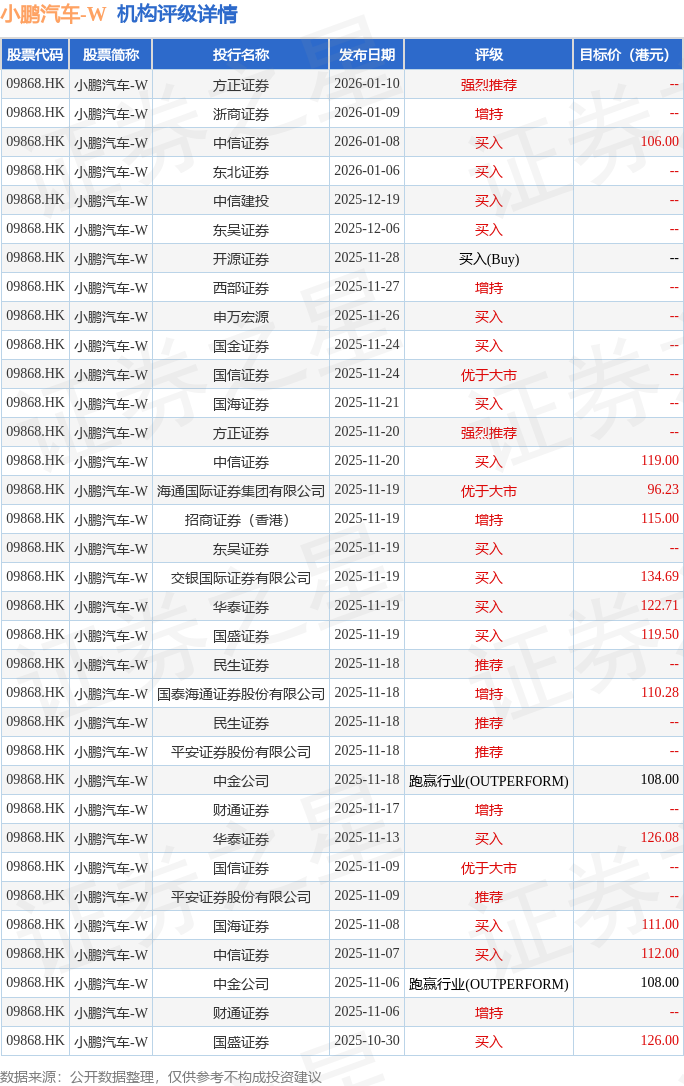Click 108.00 in the 2025-11-18 row
The height and width of the screenshot is (1086, 684).
(x=659, y=780)
